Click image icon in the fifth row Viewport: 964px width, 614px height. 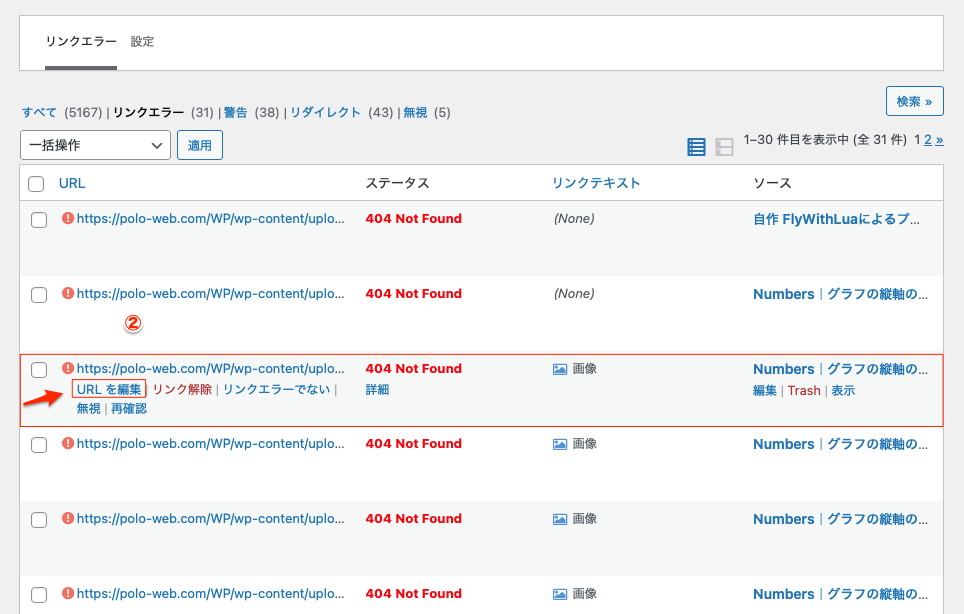[x=560, y=519]
